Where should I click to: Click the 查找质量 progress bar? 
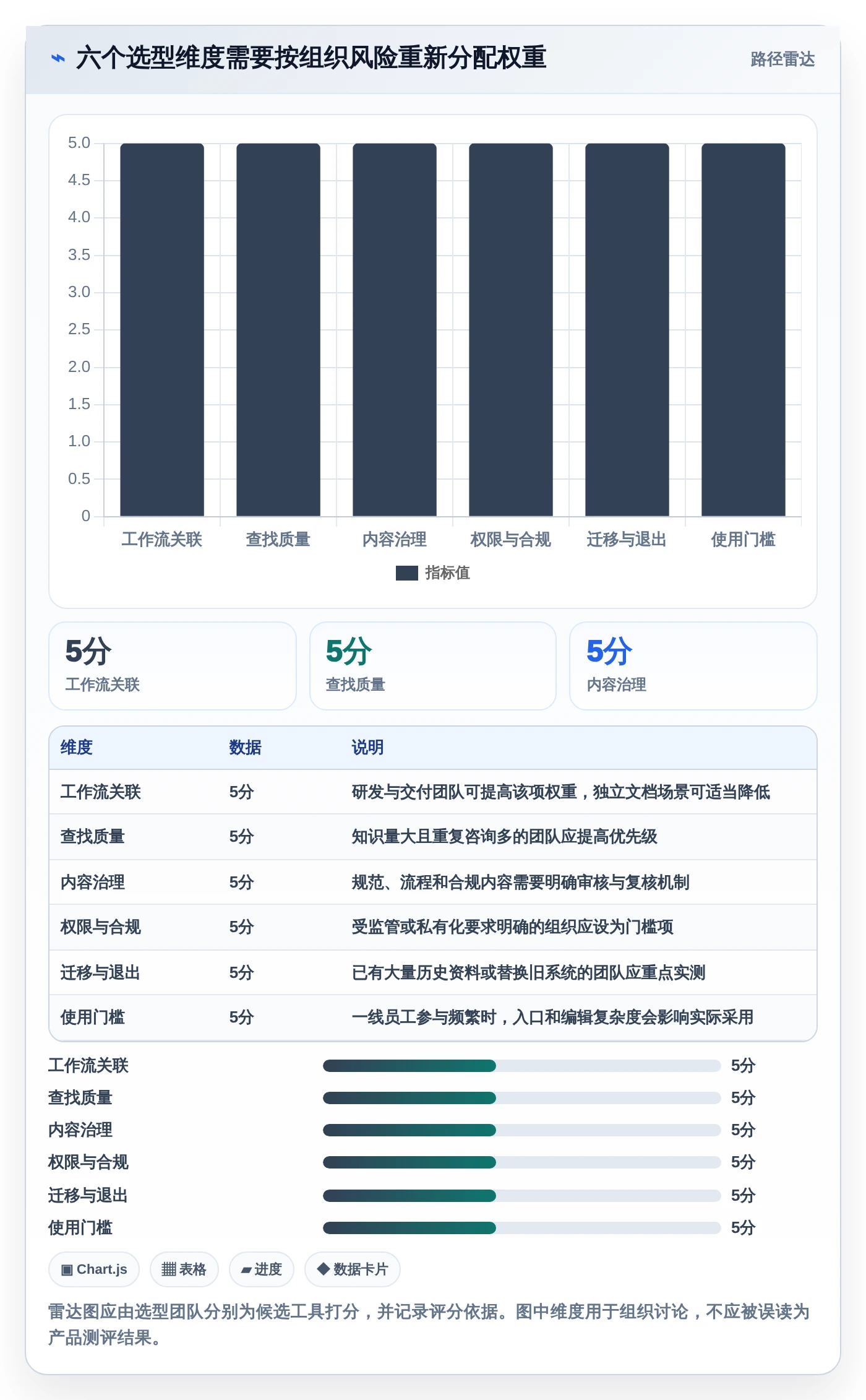(x=522, y=1098)
